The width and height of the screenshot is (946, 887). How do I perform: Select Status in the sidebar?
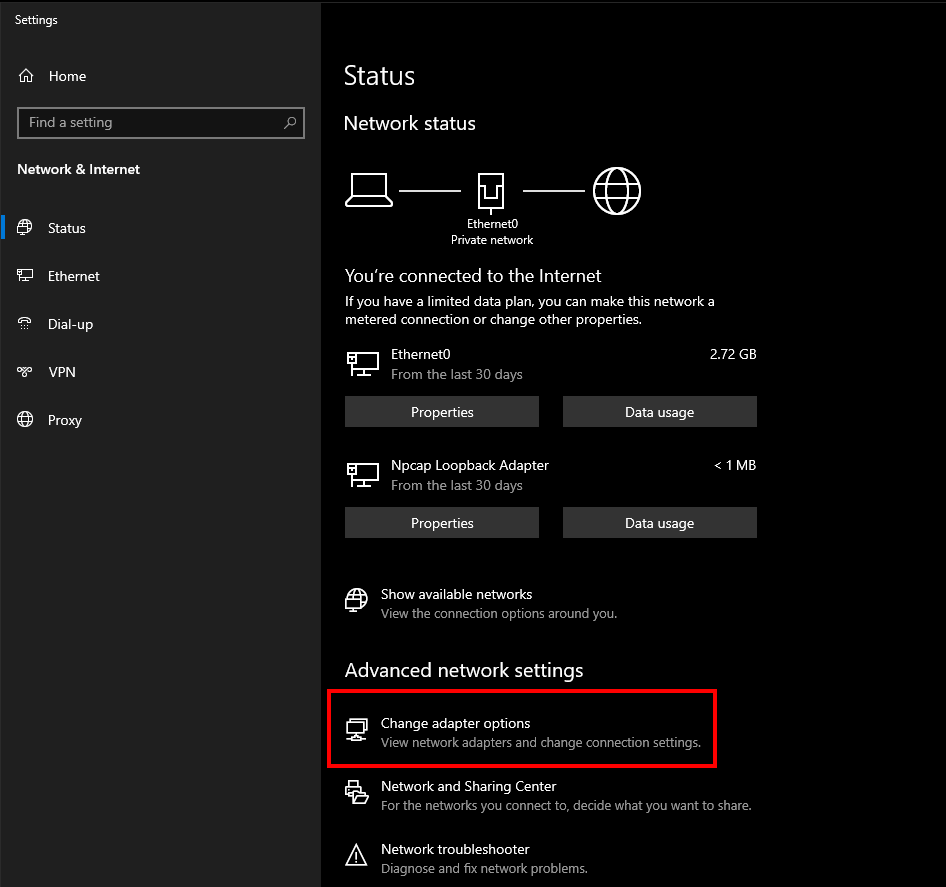[66, 228]
